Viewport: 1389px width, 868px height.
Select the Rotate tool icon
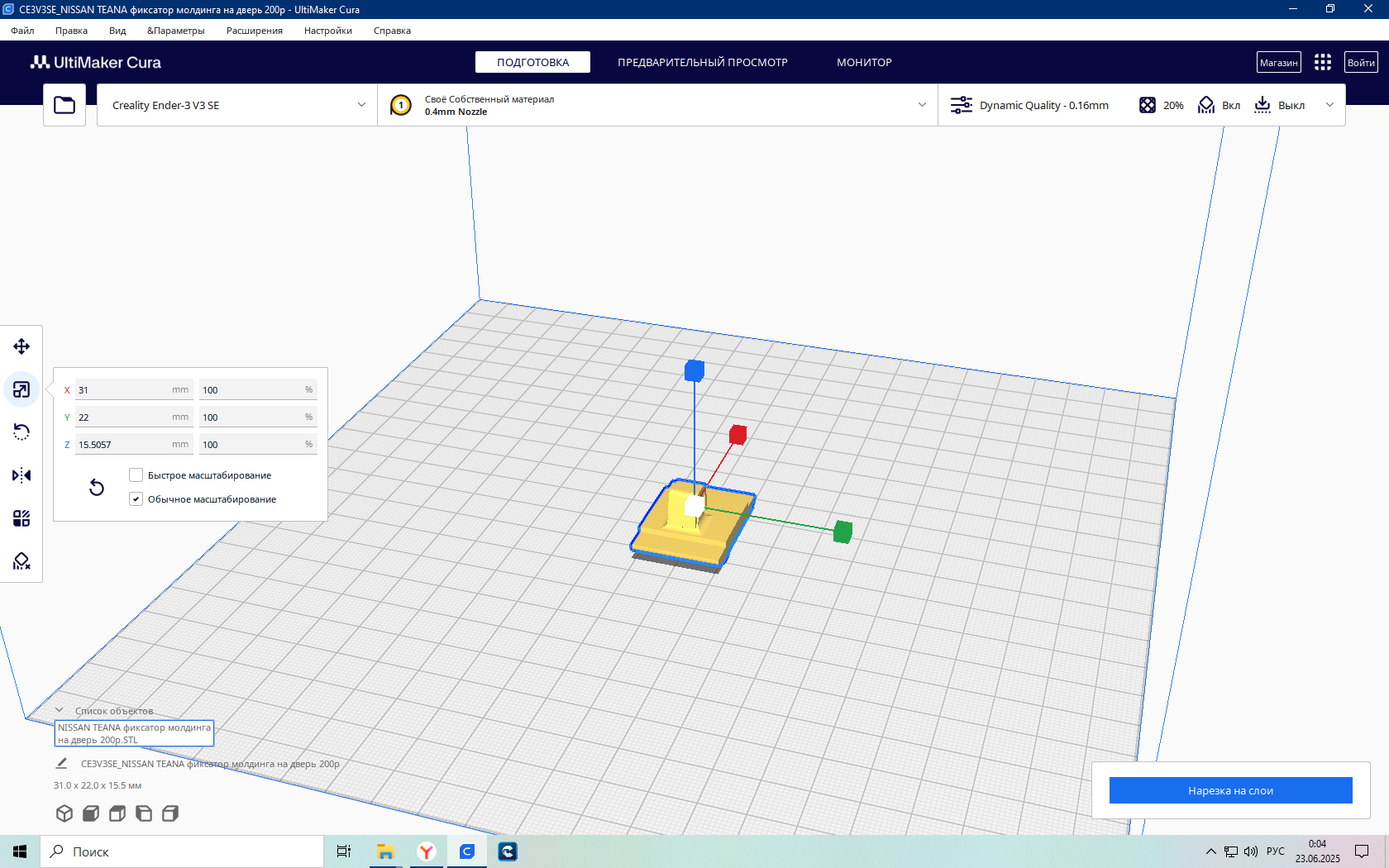[x=21, y=432]
